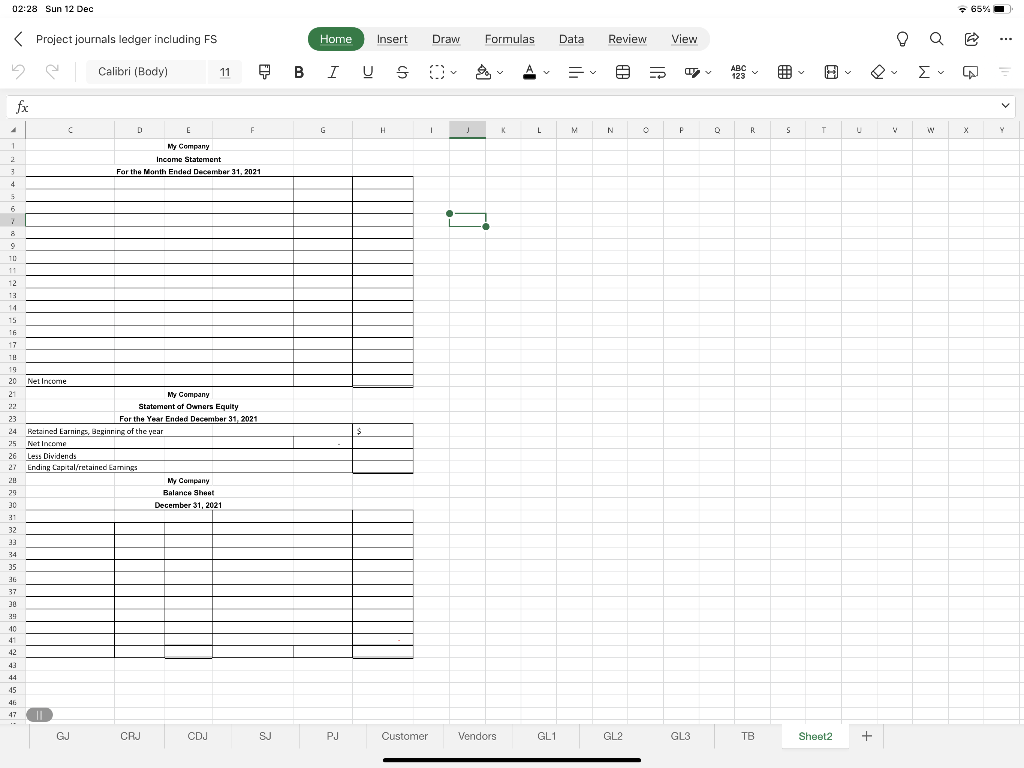1024x768 pixels.
Task: Expand the Font Color dropdown arrow
Action: (547, 72)
